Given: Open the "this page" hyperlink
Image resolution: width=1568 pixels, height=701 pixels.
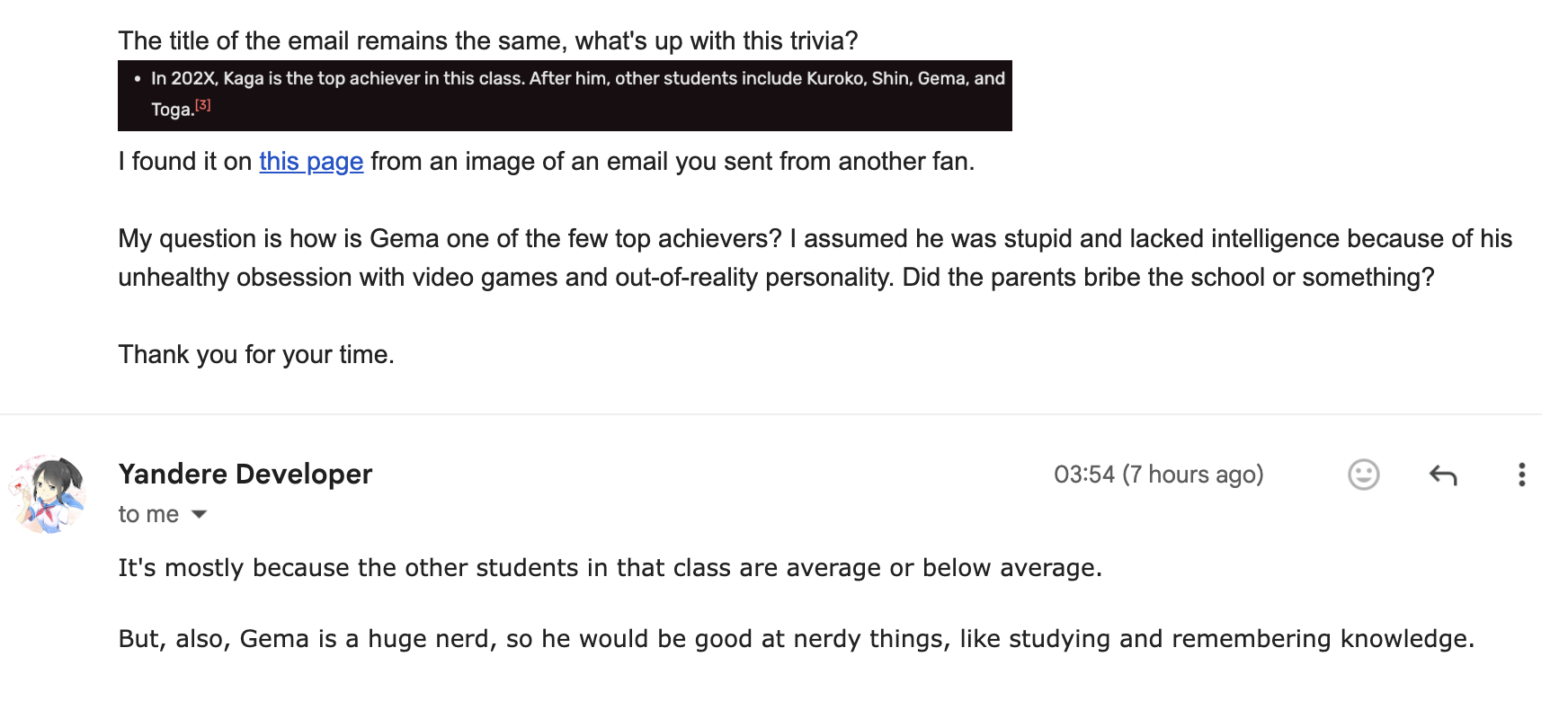Looking at the screenshot, I should pos(311,162).
